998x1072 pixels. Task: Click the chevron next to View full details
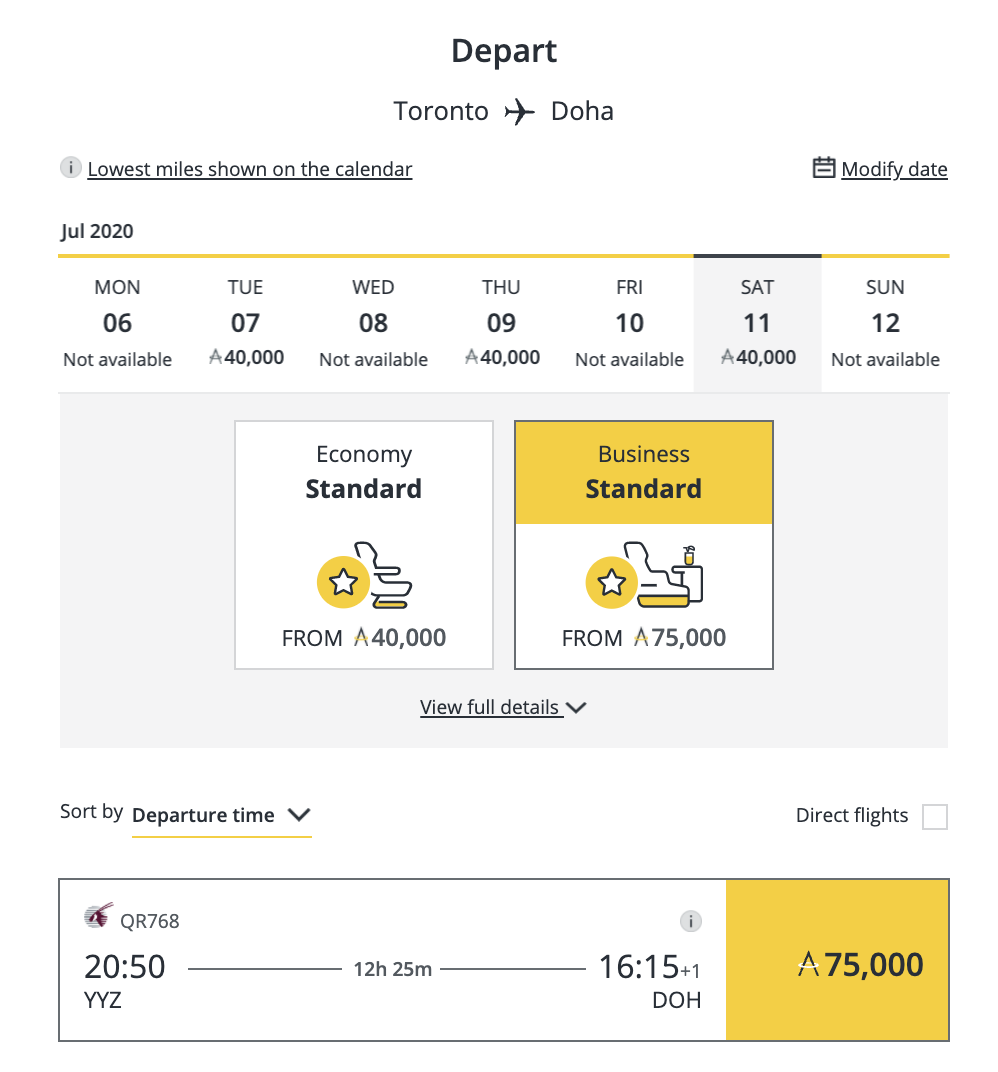pos(576,707)
